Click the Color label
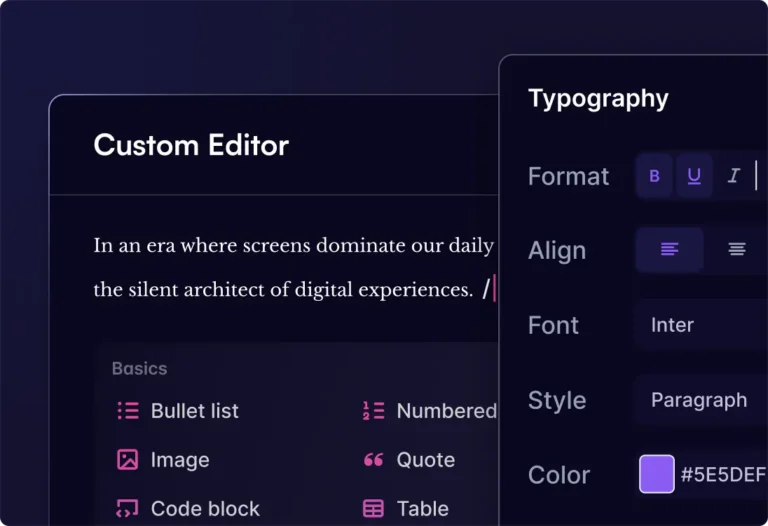 (x=559, y=475)
